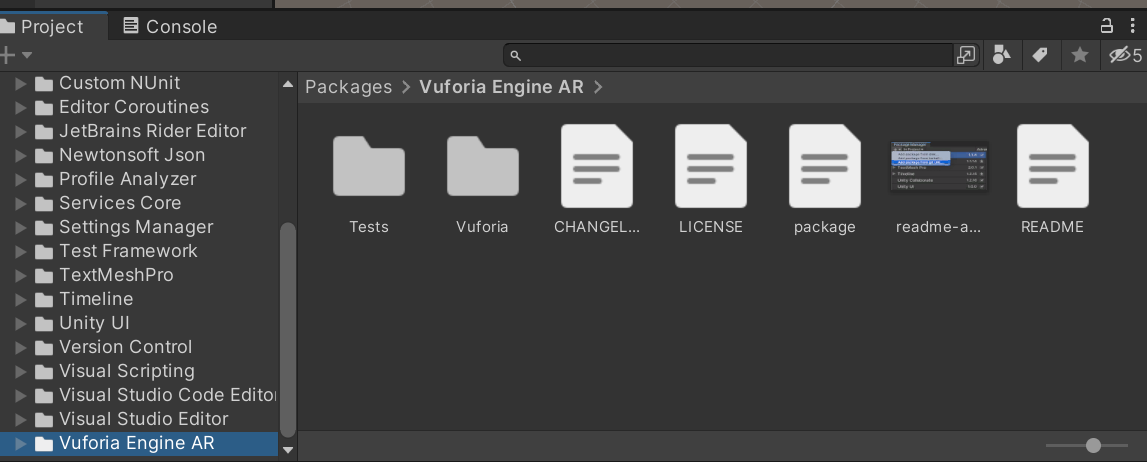Toggle hidden packages visibility eye icon
This screenshot has height=462, width=1147.
tap(1125, 55)
